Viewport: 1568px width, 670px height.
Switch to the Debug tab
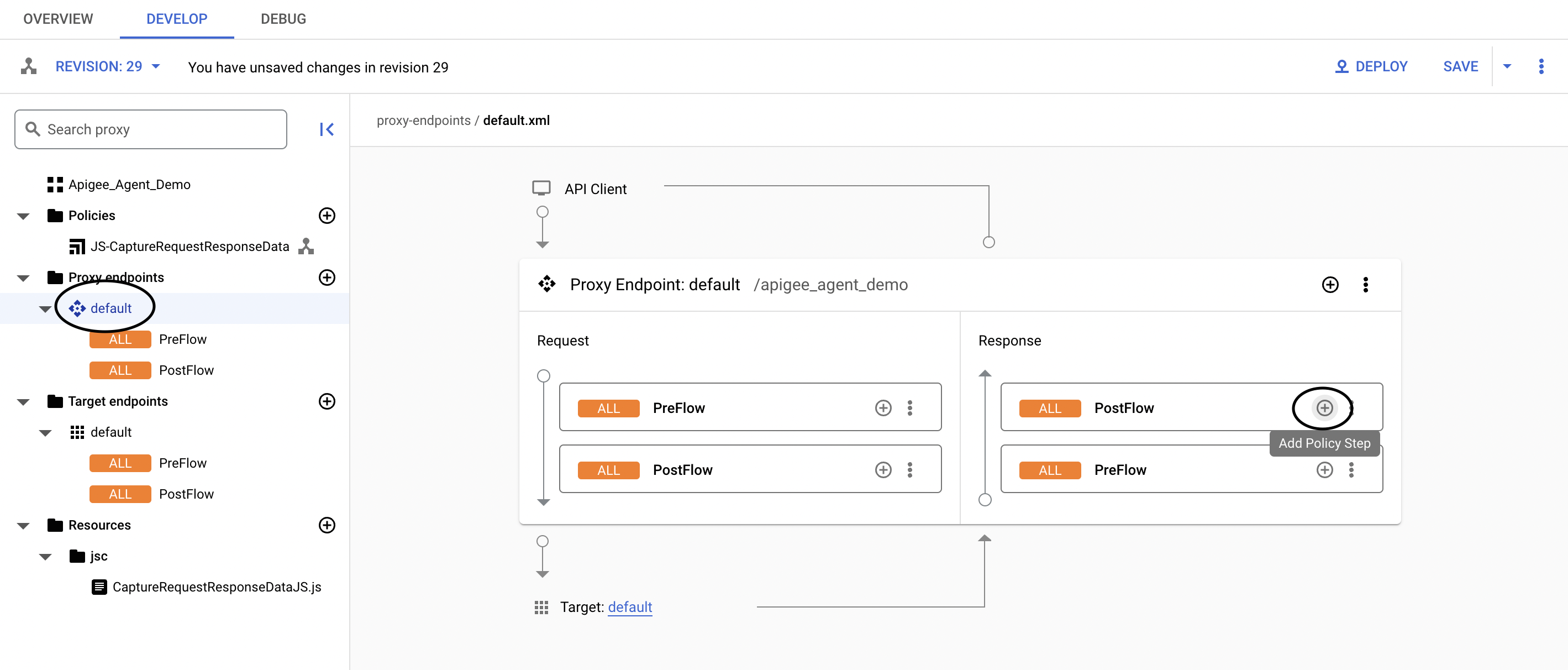[x=283, y=19]
